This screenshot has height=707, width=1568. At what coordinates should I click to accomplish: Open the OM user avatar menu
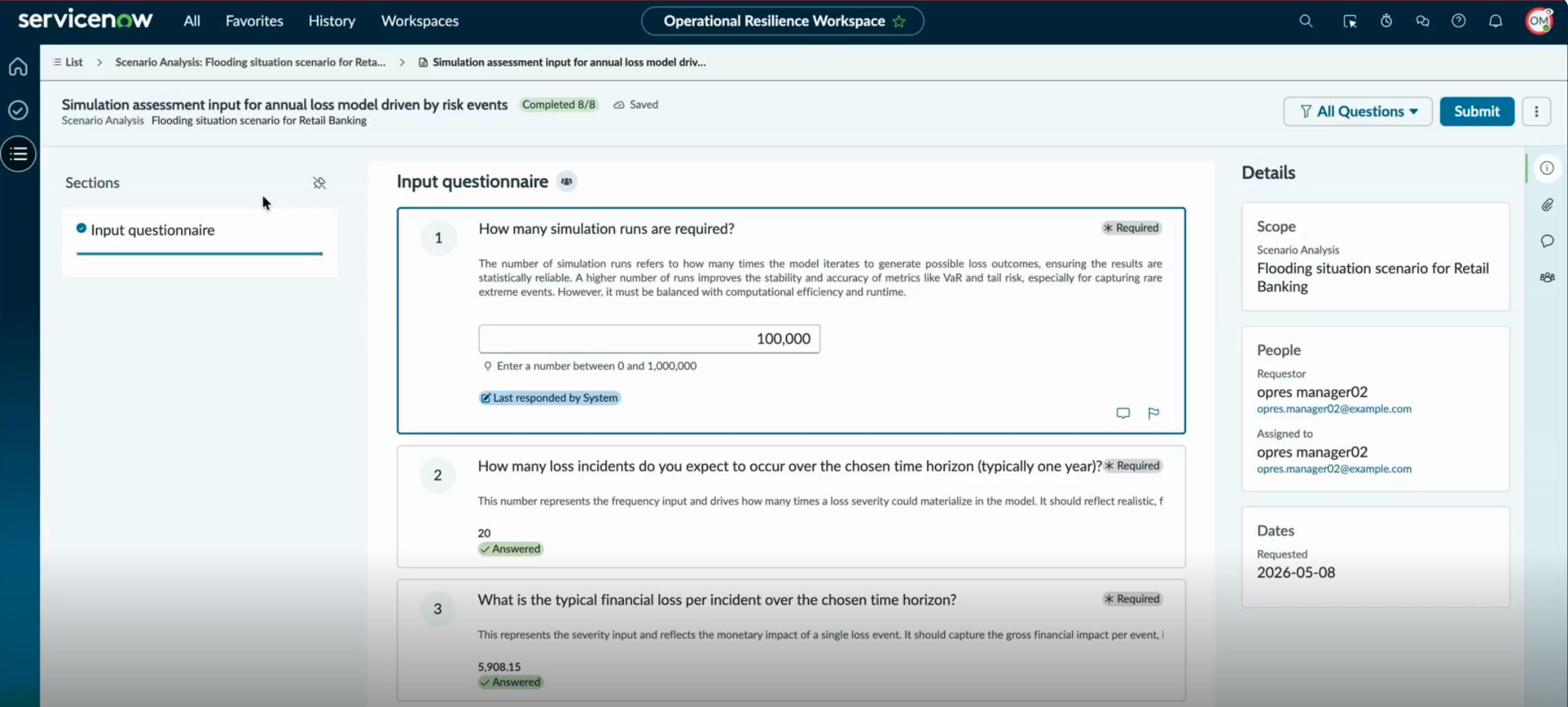click(x=1539, y=21)
